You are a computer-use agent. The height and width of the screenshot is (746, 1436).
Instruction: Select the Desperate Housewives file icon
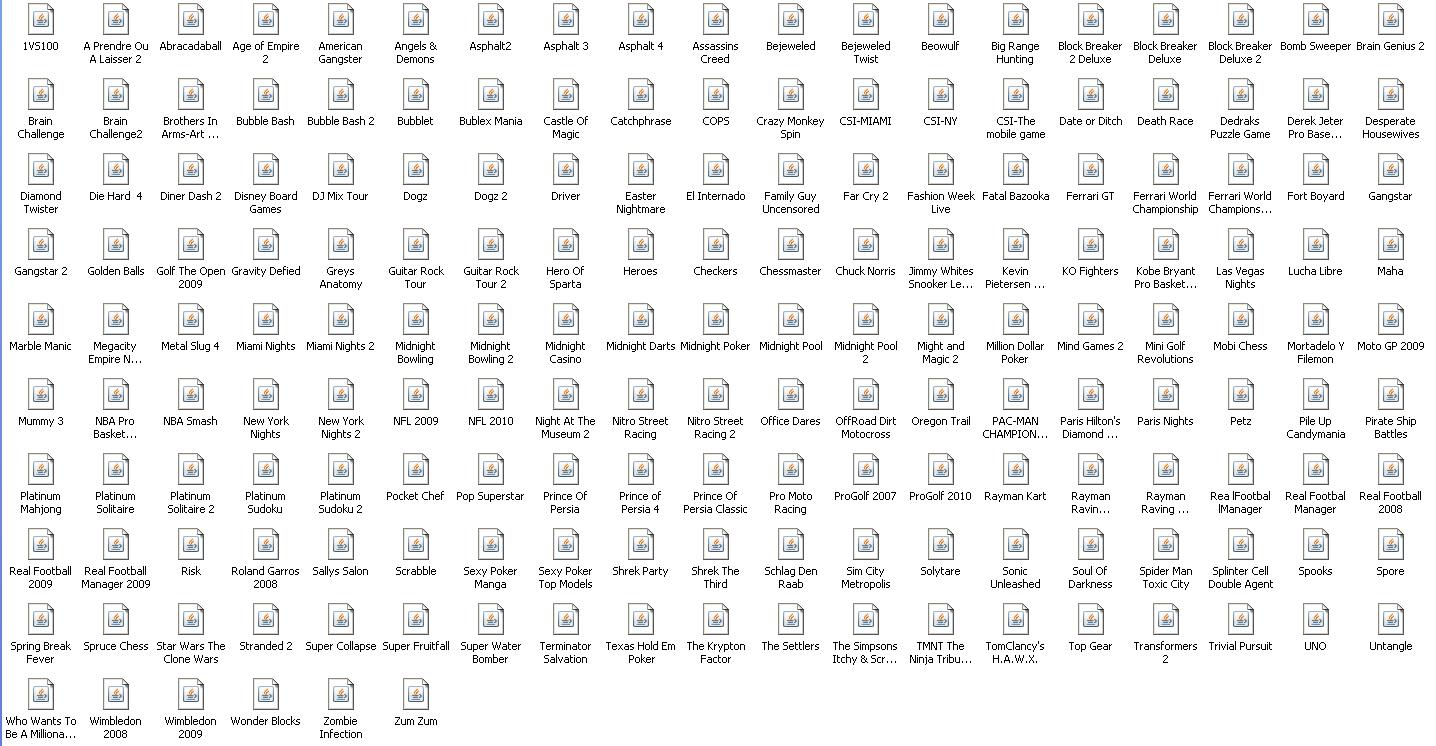[x=1391, y=95]
